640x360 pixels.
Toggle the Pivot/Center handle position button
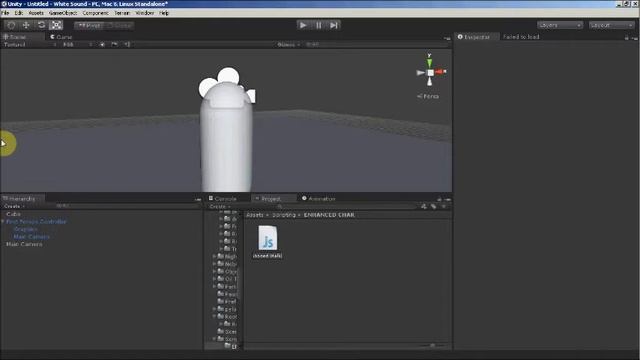pos(89,25)
